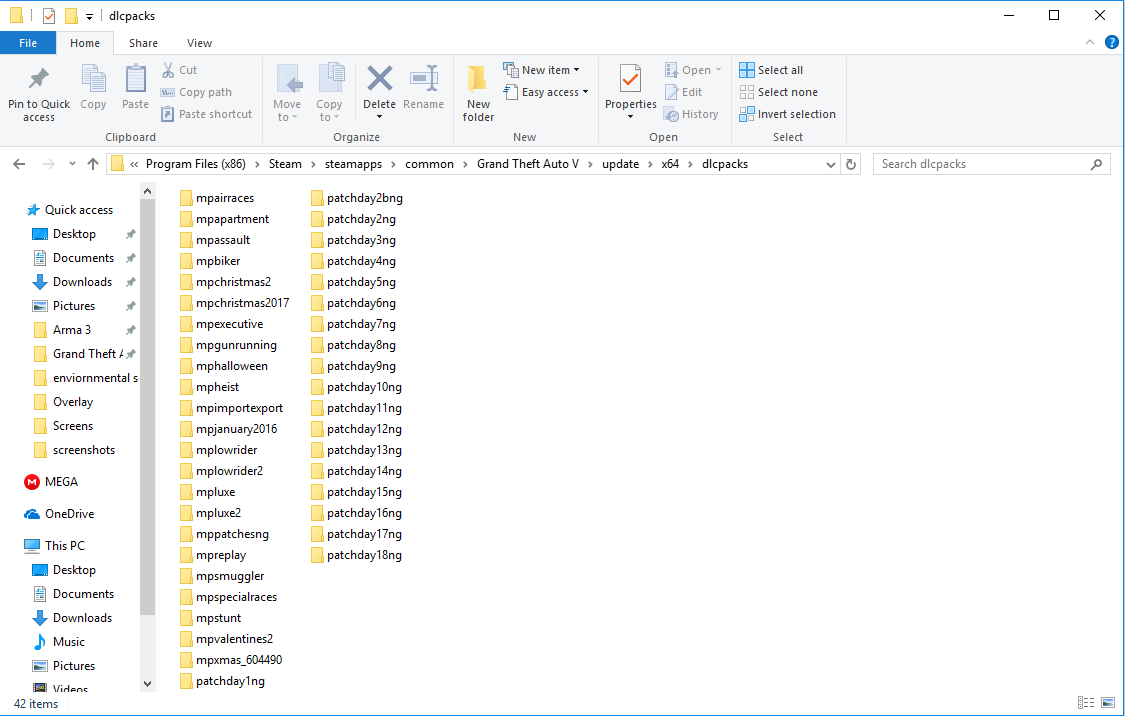The width and height of the screenshot is (1125, 716).
Task: Switch to the Home ribbon tab
Action: 85,43
